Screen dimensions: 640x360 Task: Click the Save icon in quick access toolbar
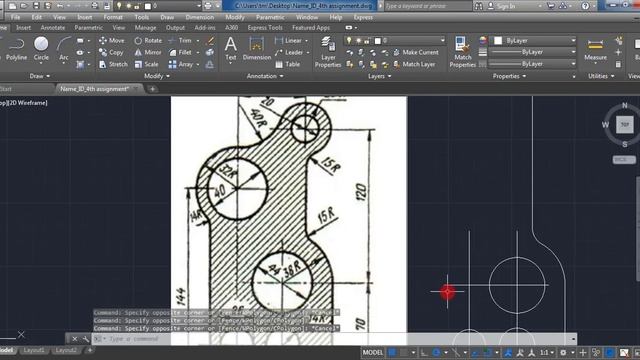click(36, 6)
